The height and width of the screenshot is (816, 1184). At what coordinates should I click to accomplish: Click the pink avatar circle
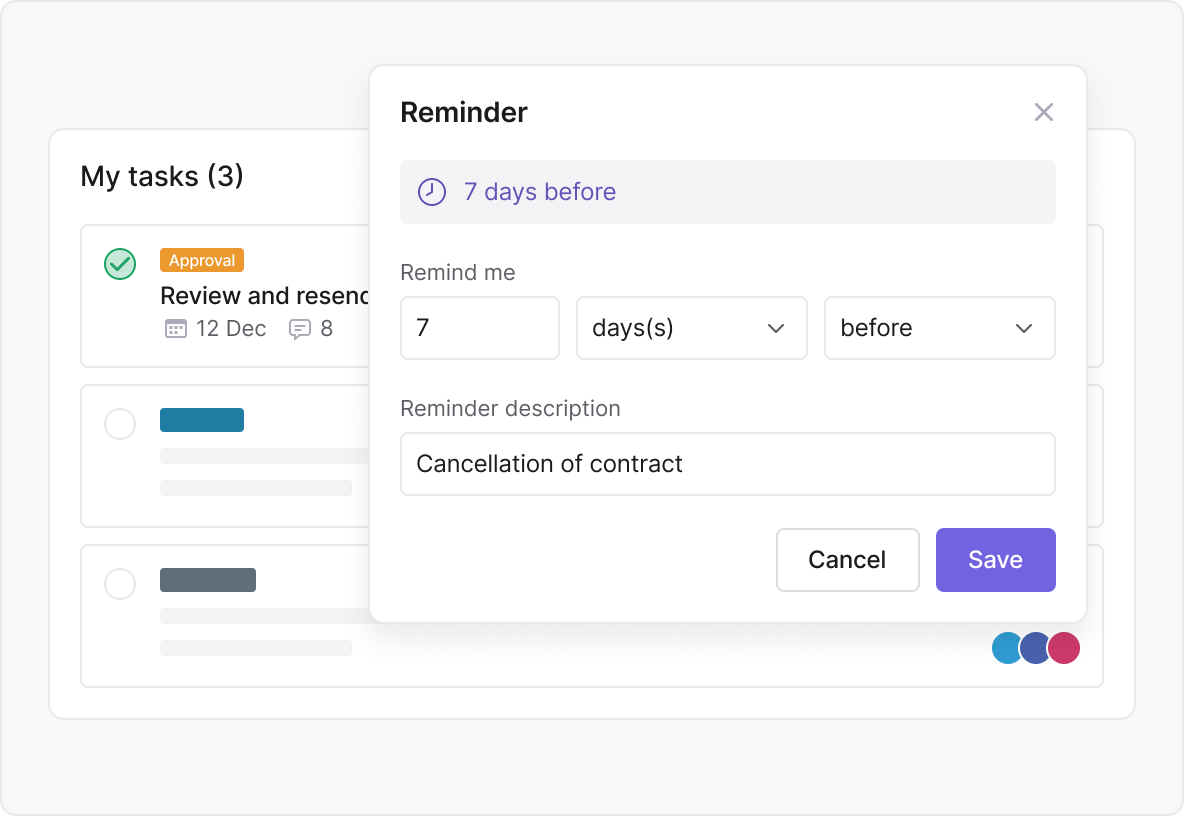click(x=1064, y=648)
